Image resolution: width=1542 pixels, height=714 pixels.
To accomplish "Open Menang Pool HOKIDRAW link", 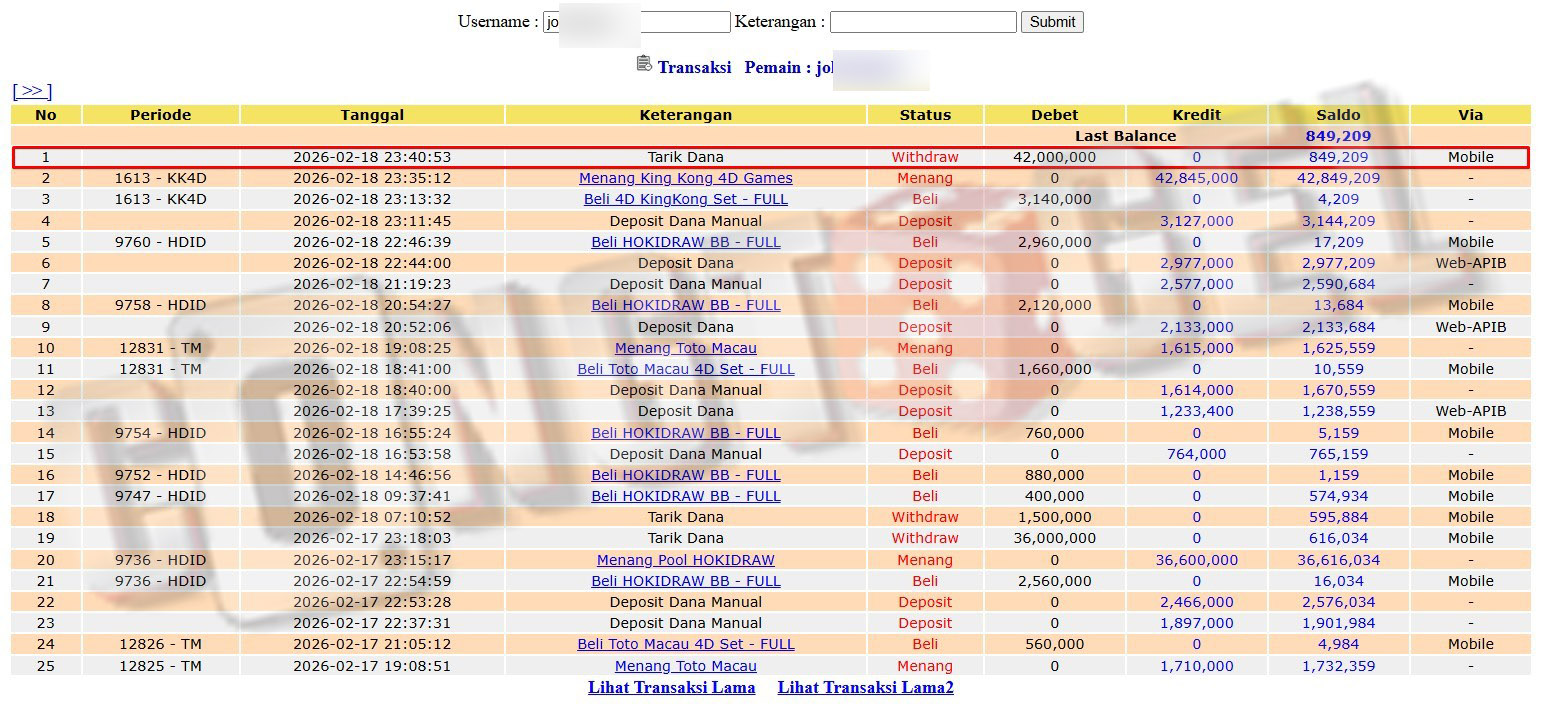I will click(685, 560).
